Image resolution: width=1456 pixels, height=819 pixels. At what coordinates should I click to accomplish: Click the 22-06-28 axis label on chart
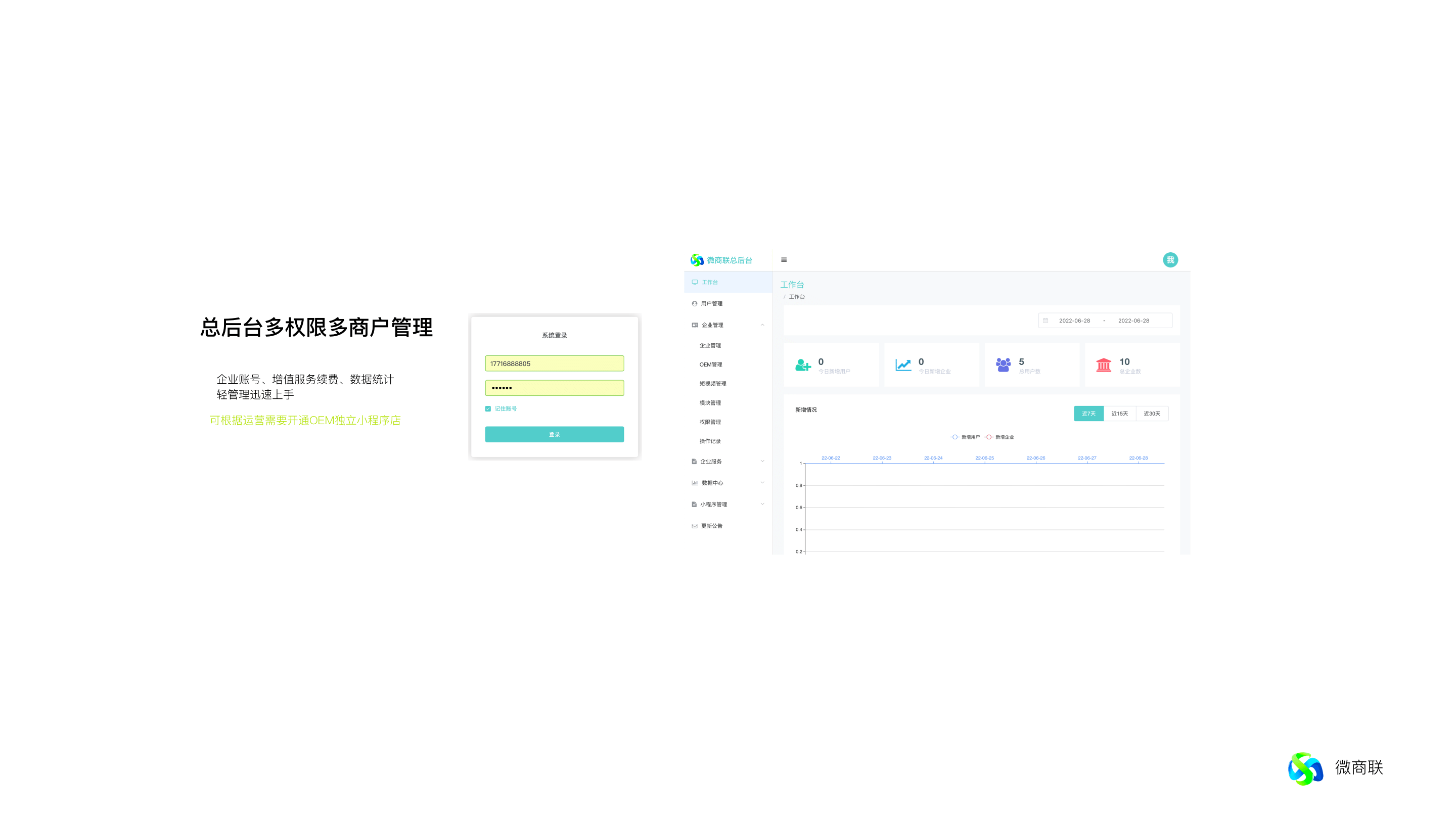tap(1139, 458)
